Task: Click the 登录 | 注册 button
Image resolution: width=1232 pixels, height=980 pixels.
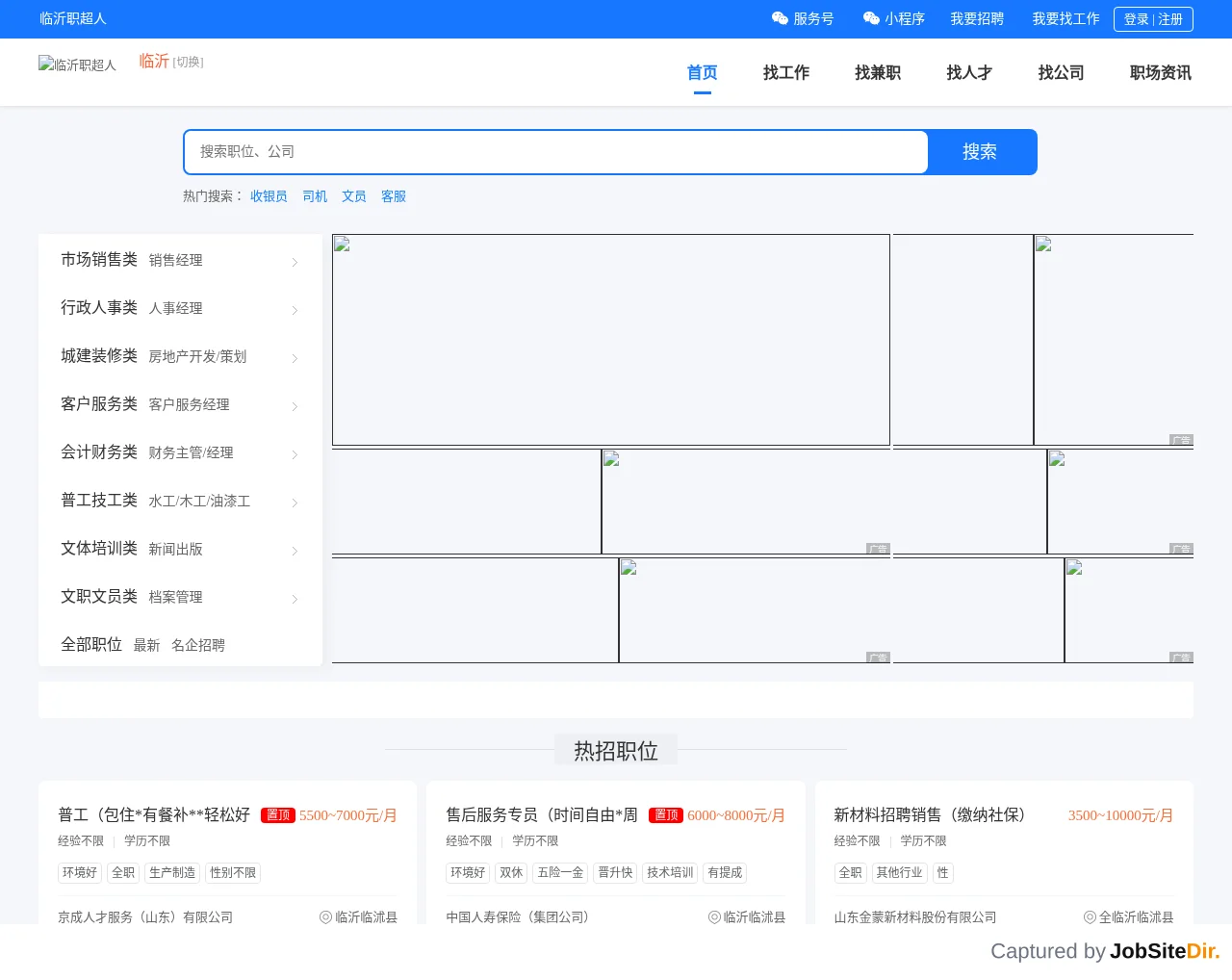Action: [x=1153, y=19]
